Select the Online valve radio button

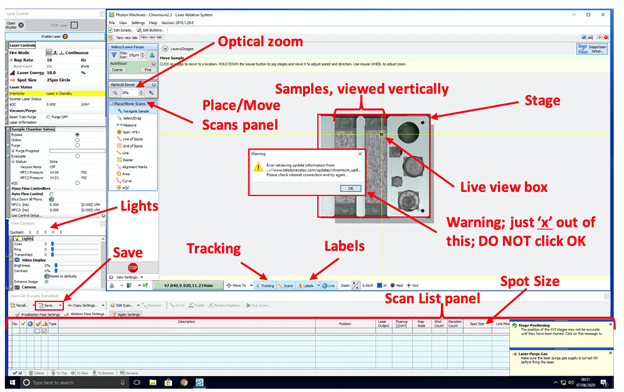click(x=77, y=140)
